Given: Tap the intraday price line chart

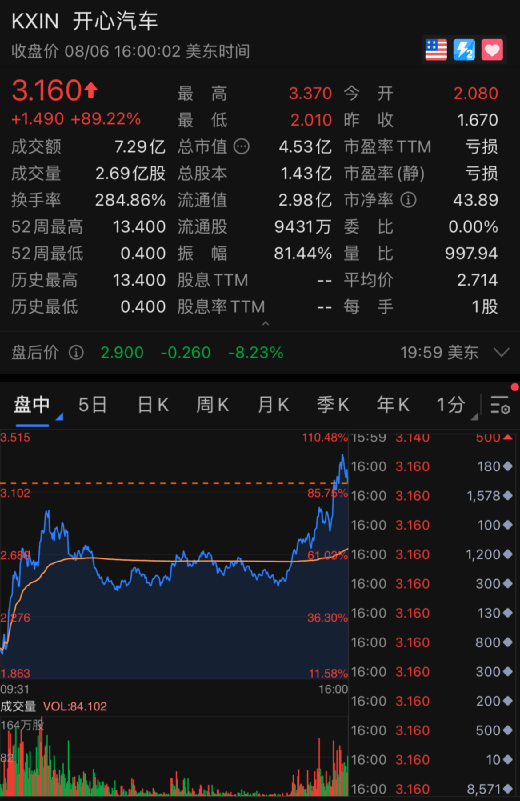Looking at the screenshot, I should (x=174, y=555).
